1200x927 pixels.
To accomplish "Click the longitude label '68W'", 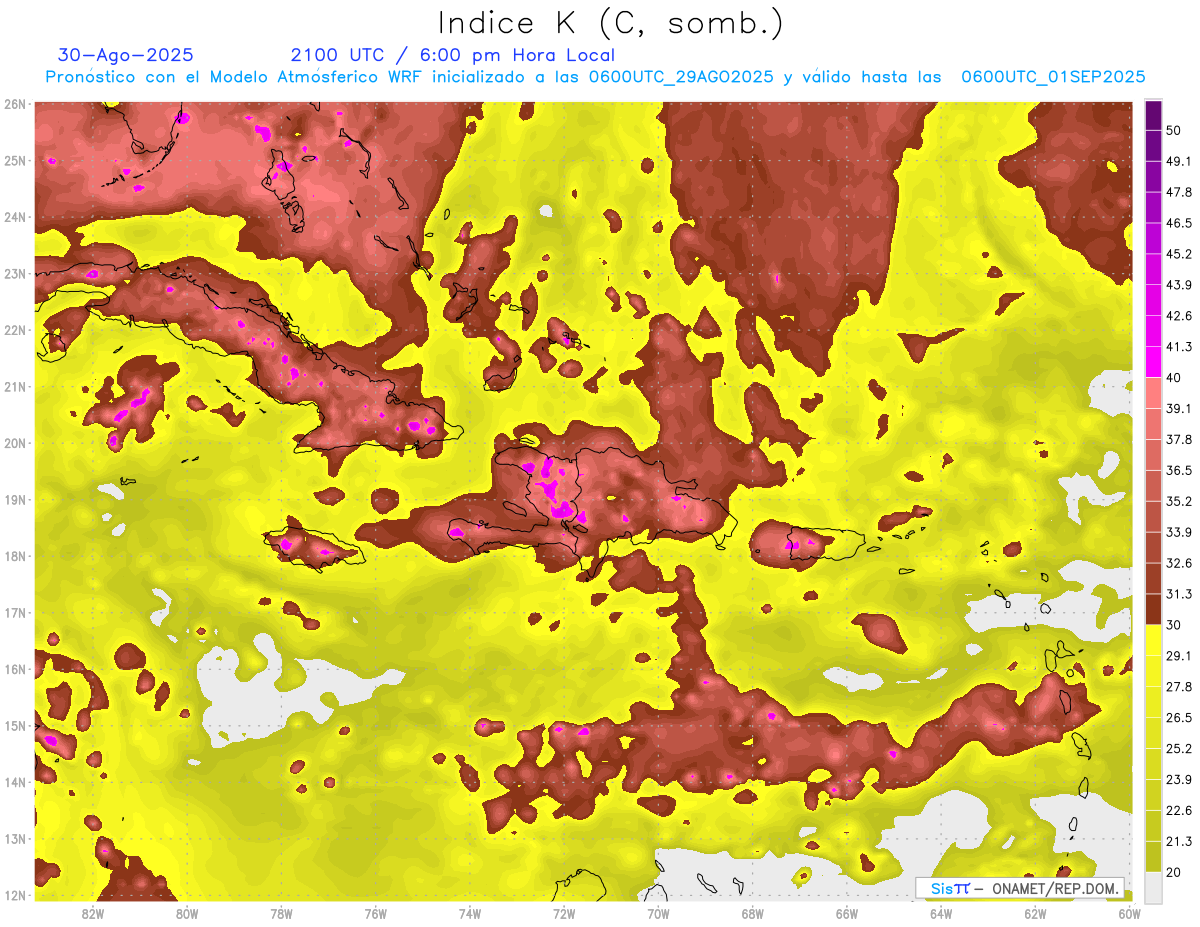I will point(752,913).
